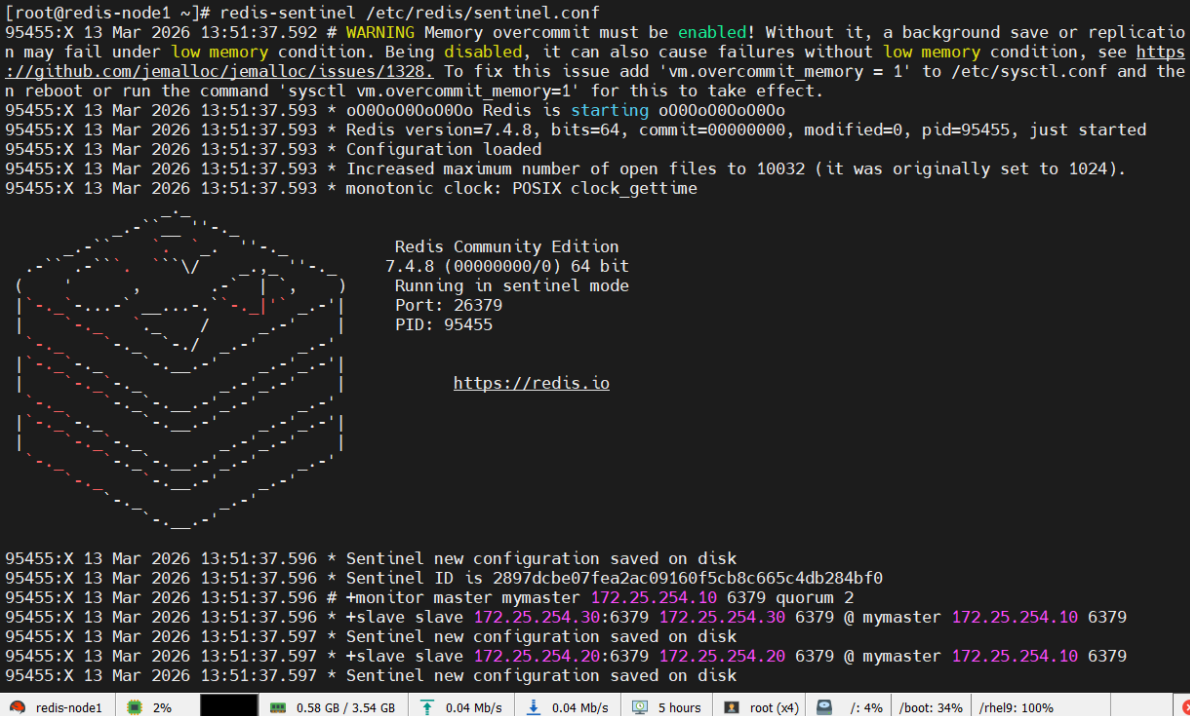Click '7.4.8 (00000000/0) 64 bit' text
1190x716 pixels.
click(x=507, y=267)
